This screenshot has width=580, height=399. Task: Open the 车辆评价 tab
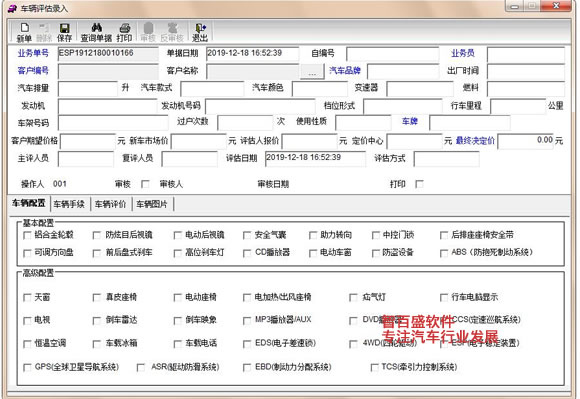coord(111,204)
